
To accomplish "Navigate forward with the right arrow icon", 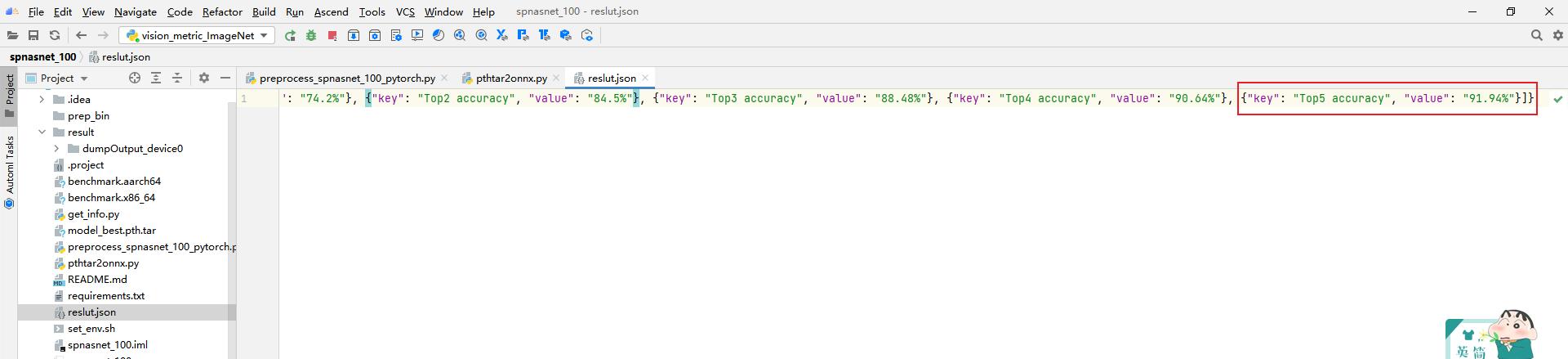I will [103, 35].
